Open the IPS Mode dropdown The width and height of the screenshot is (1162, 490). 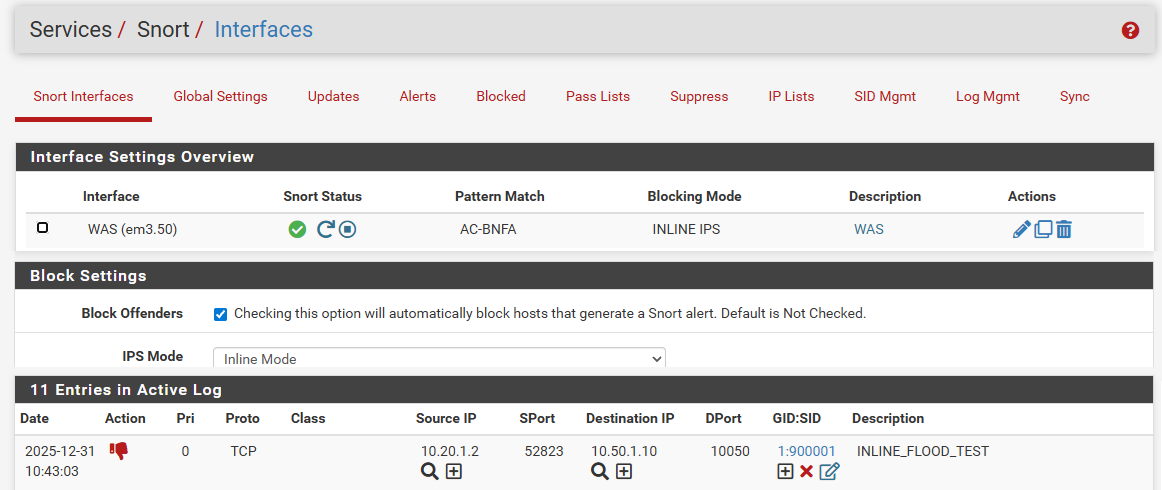click(x=439, y=358)
